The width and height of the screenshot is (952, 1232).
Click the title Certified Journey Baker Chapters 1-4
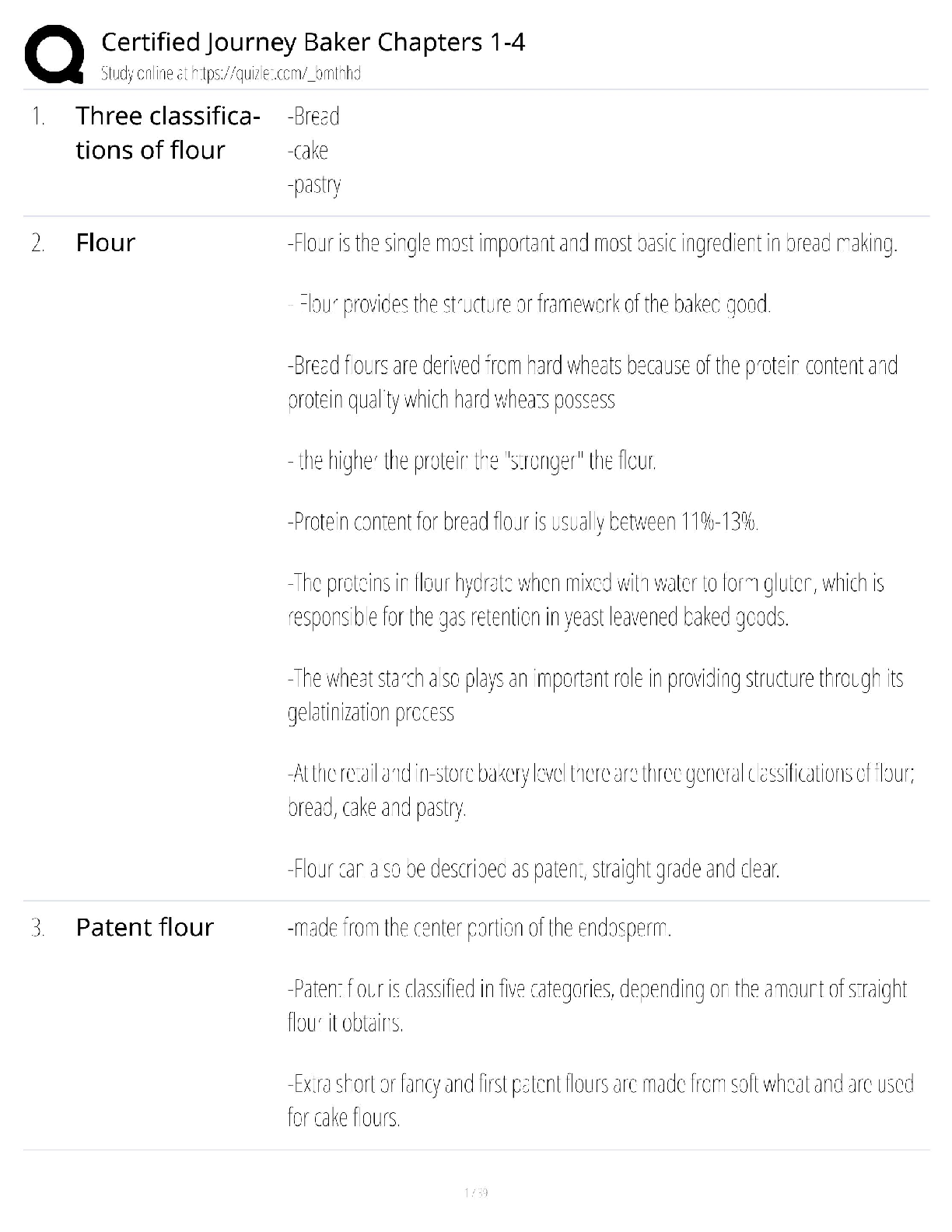point(313,42)
